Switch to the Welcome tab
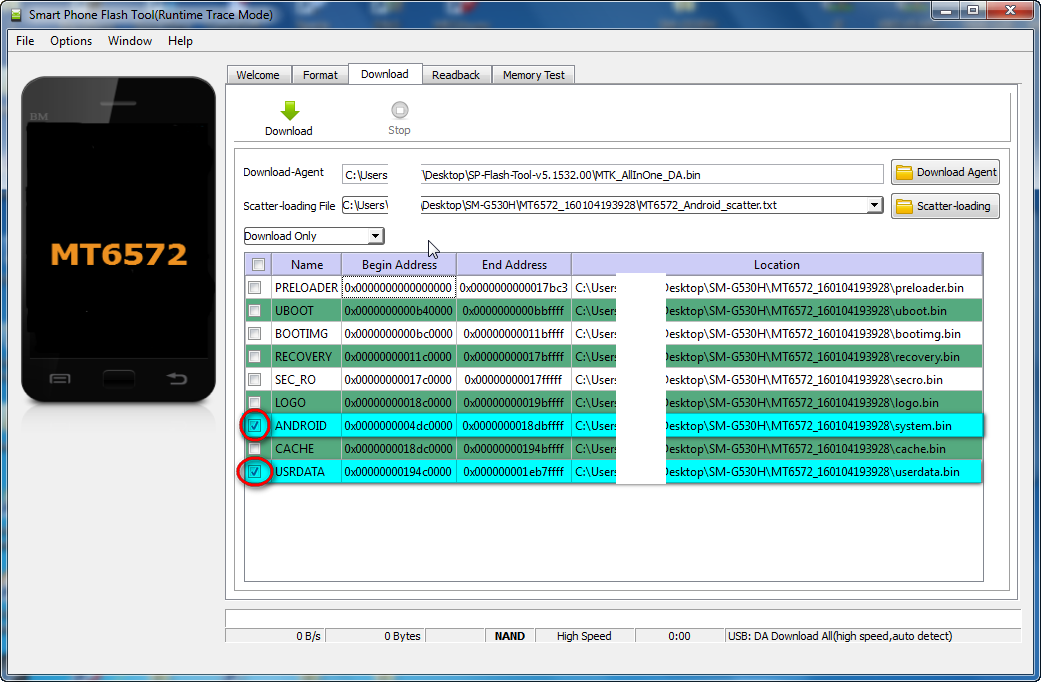This screenshot has width=1041, height=682. [x=258, y=75]
